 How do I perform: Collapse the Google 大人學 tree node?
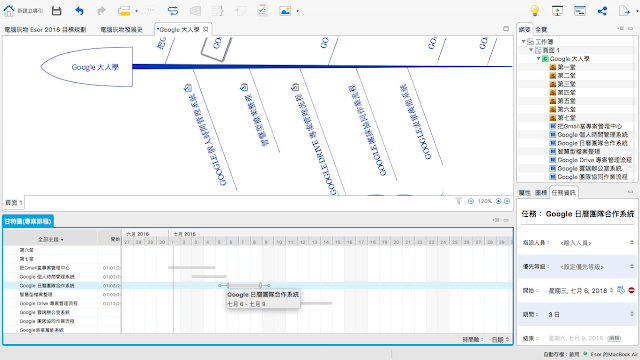click(538, 59)
